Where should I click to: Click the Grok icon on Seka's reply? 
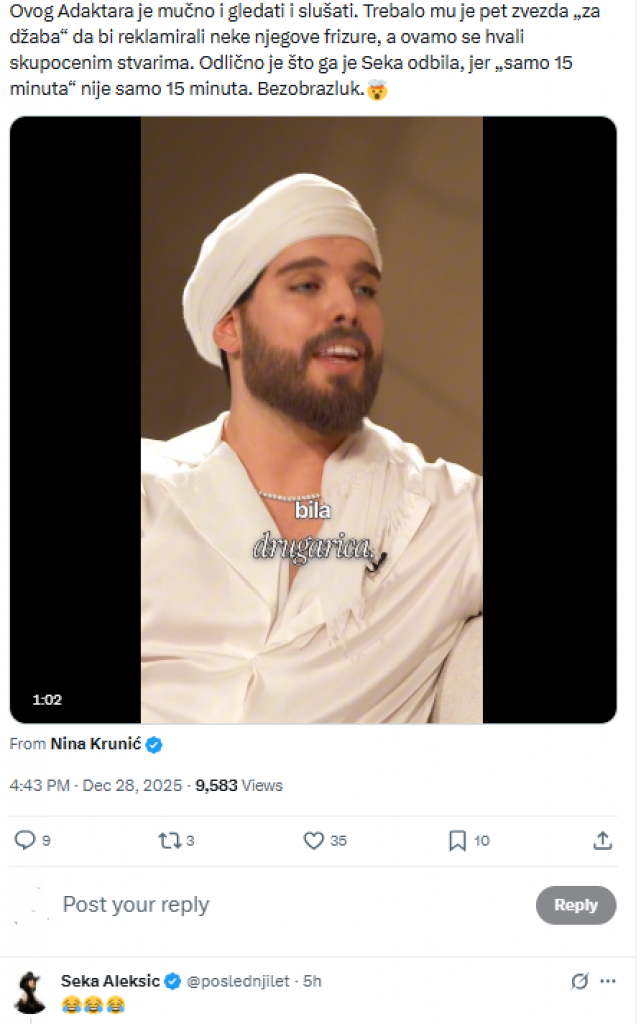(x=579, y=981)
